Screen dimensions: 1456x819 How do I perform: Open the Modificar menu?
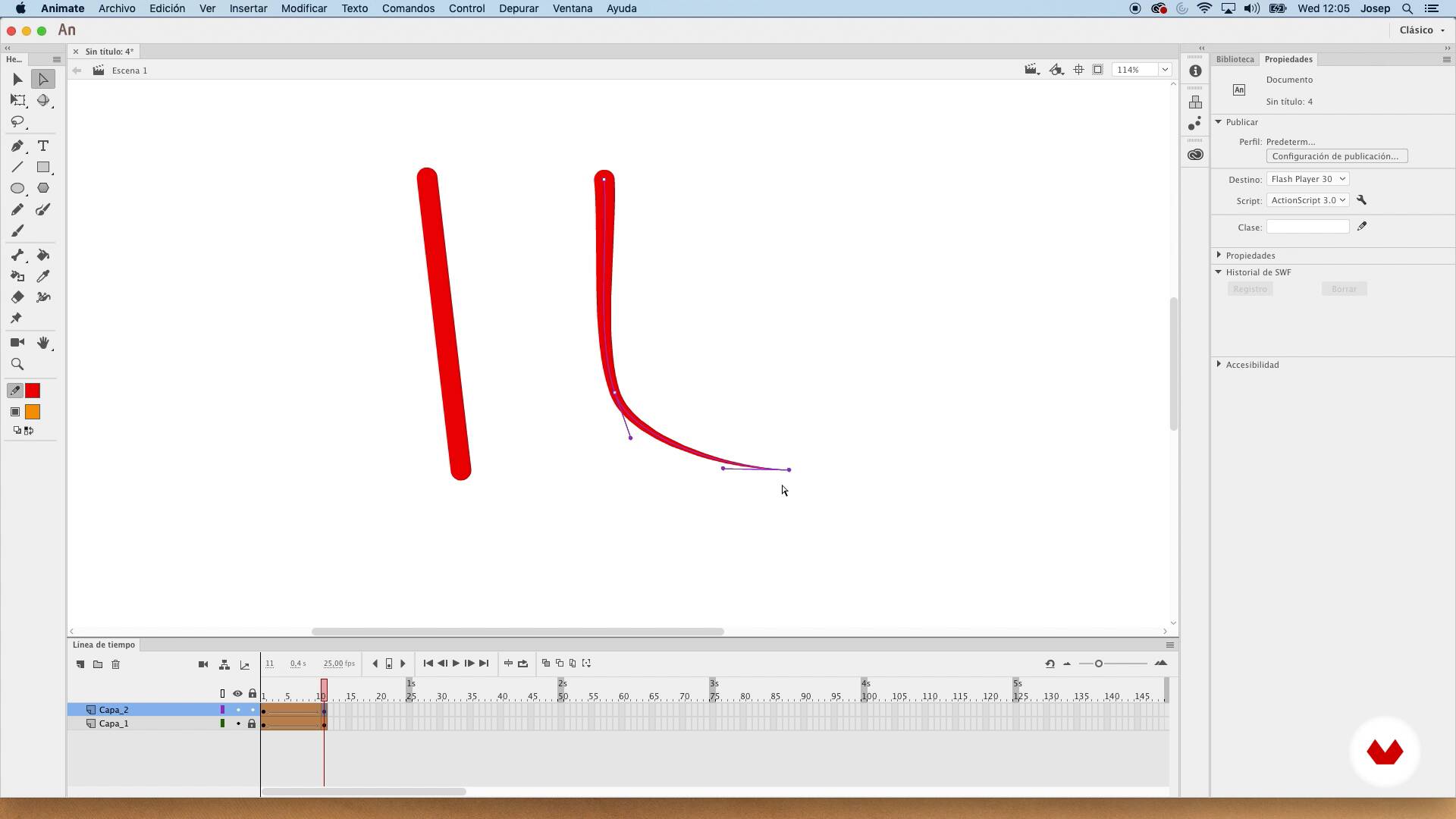(x=303, y=8)
